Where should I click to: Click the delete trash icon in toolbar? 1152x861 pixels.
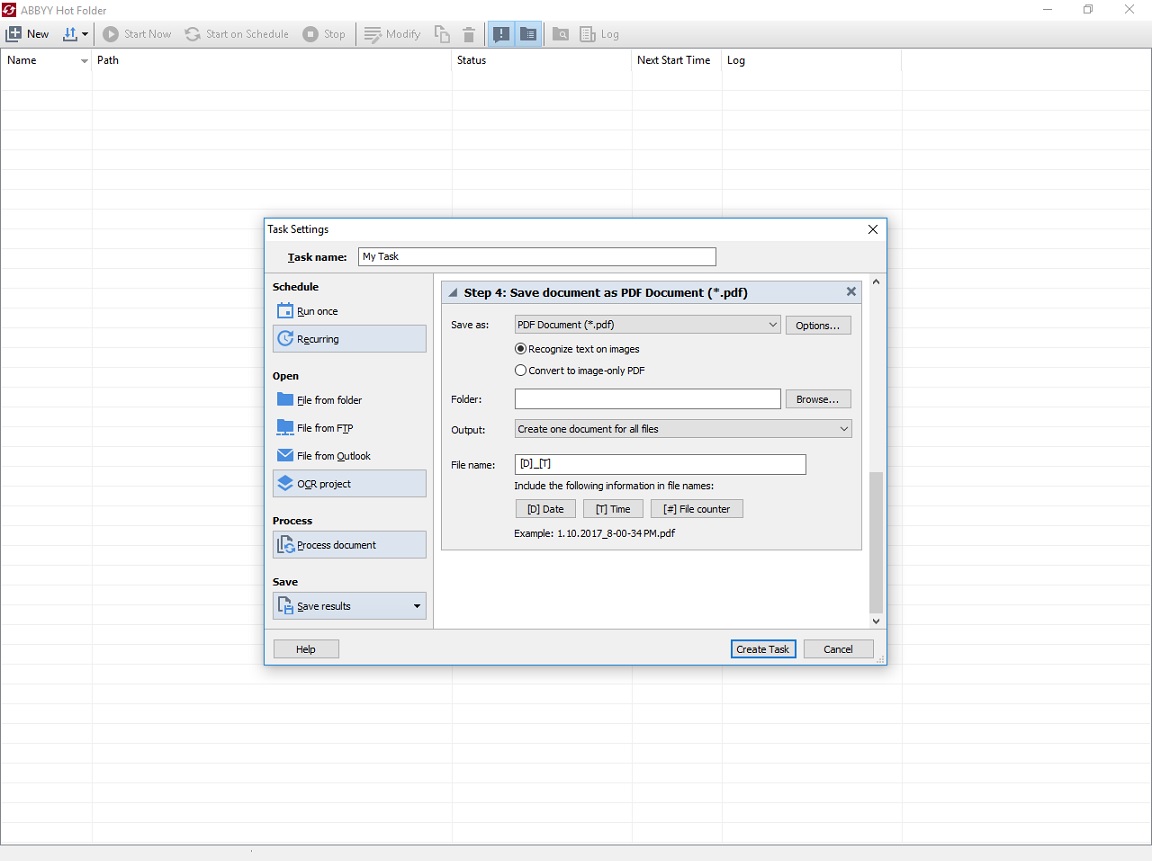coord(468,34)
